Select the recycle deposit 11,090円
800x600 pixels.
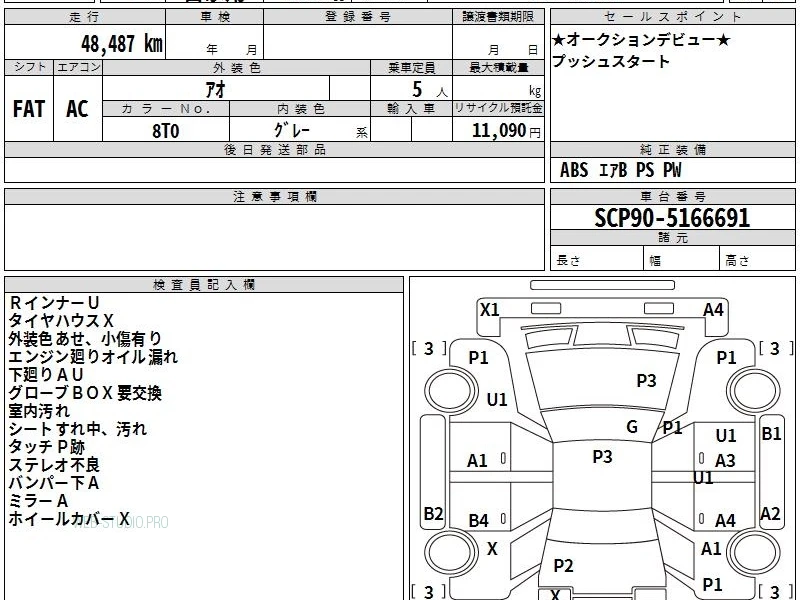coord(506,131)
